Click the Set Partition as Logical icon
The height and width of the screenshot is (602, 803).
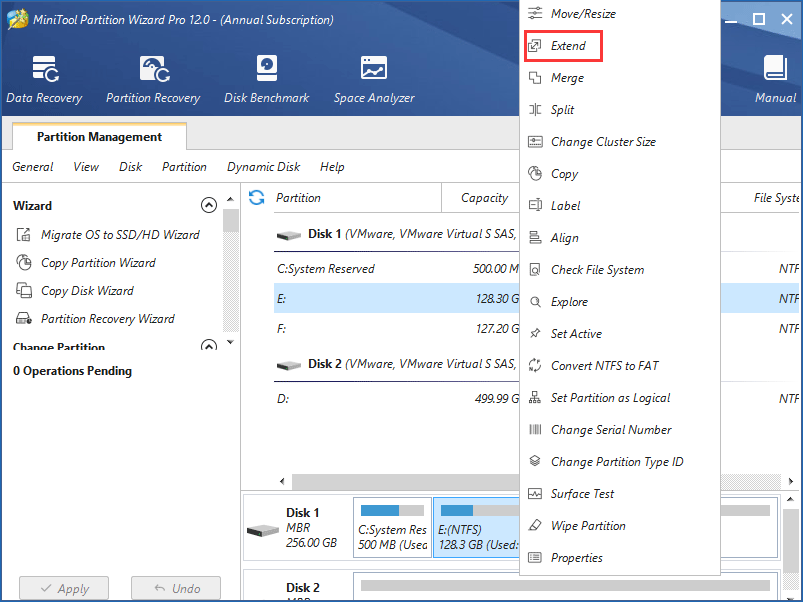click(x=535, y=398)
